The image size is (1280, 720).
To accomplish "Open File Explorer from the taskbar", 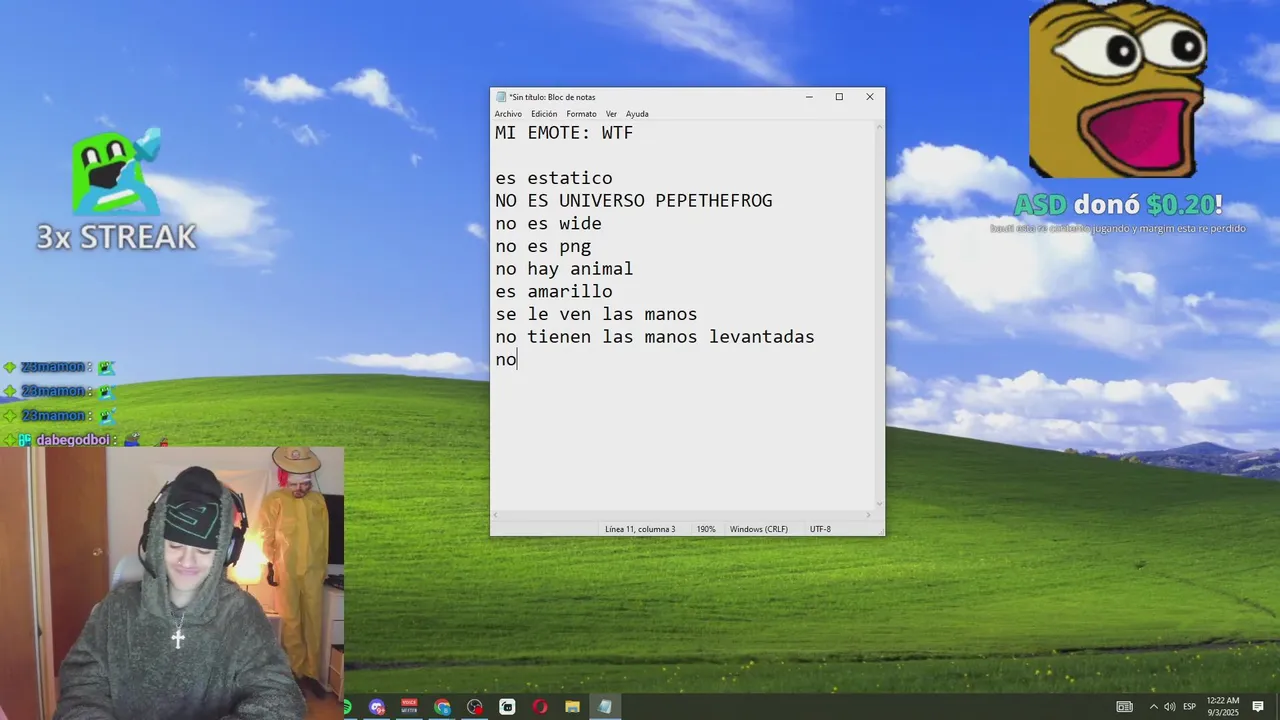I will [572, 707].
